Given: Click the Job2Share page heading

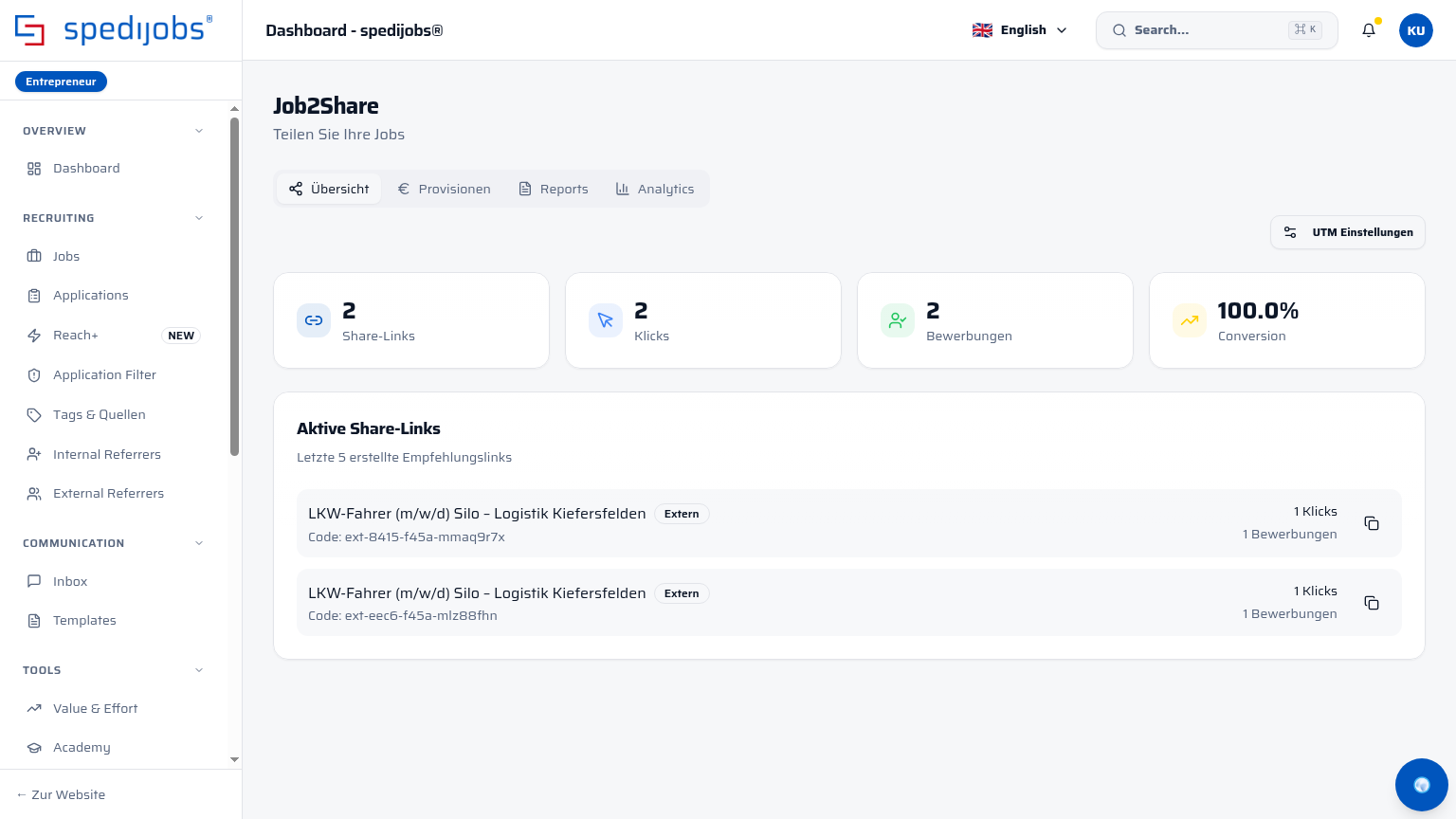Looking at the screenshot, I should 326,106.
